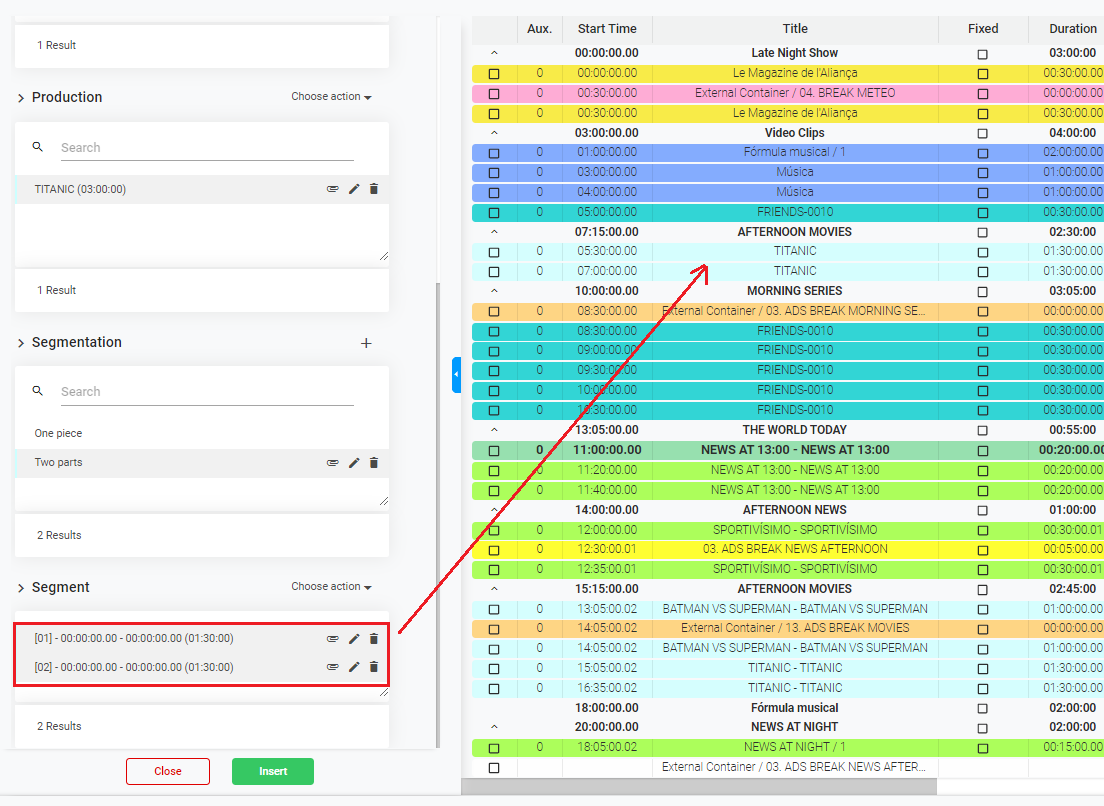Click link icon on TITANIC production row
1104x806 pixels.
coord(333,189)
